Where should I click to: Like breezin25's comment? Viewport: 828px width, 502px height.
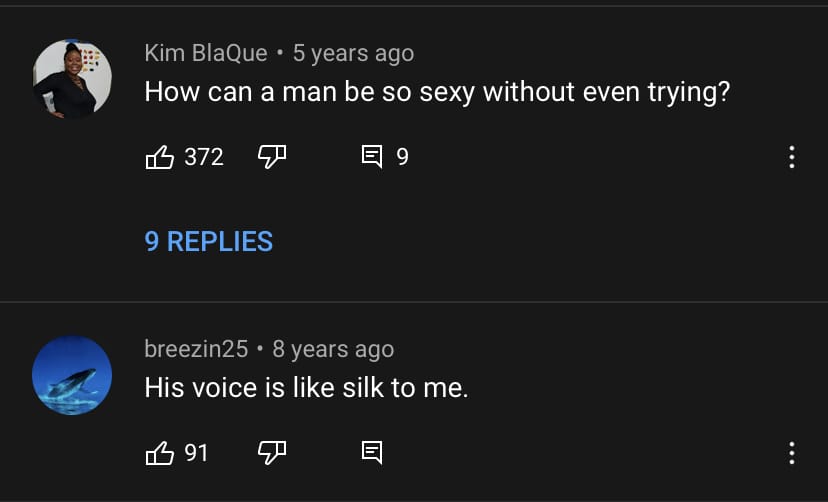click(159, 453)
